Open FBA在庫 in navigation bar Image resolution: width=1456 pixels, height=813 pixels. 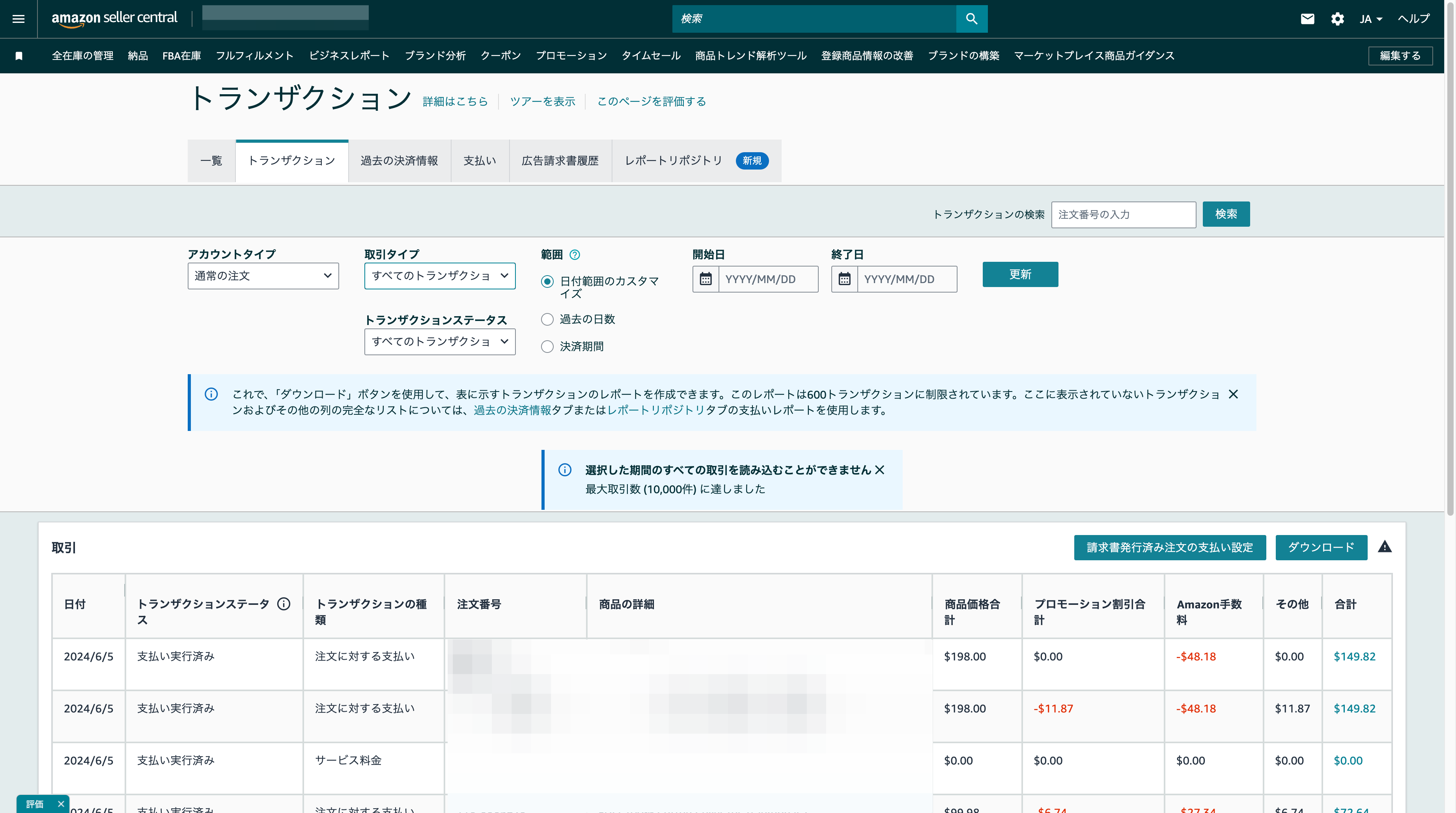(181, 56)
